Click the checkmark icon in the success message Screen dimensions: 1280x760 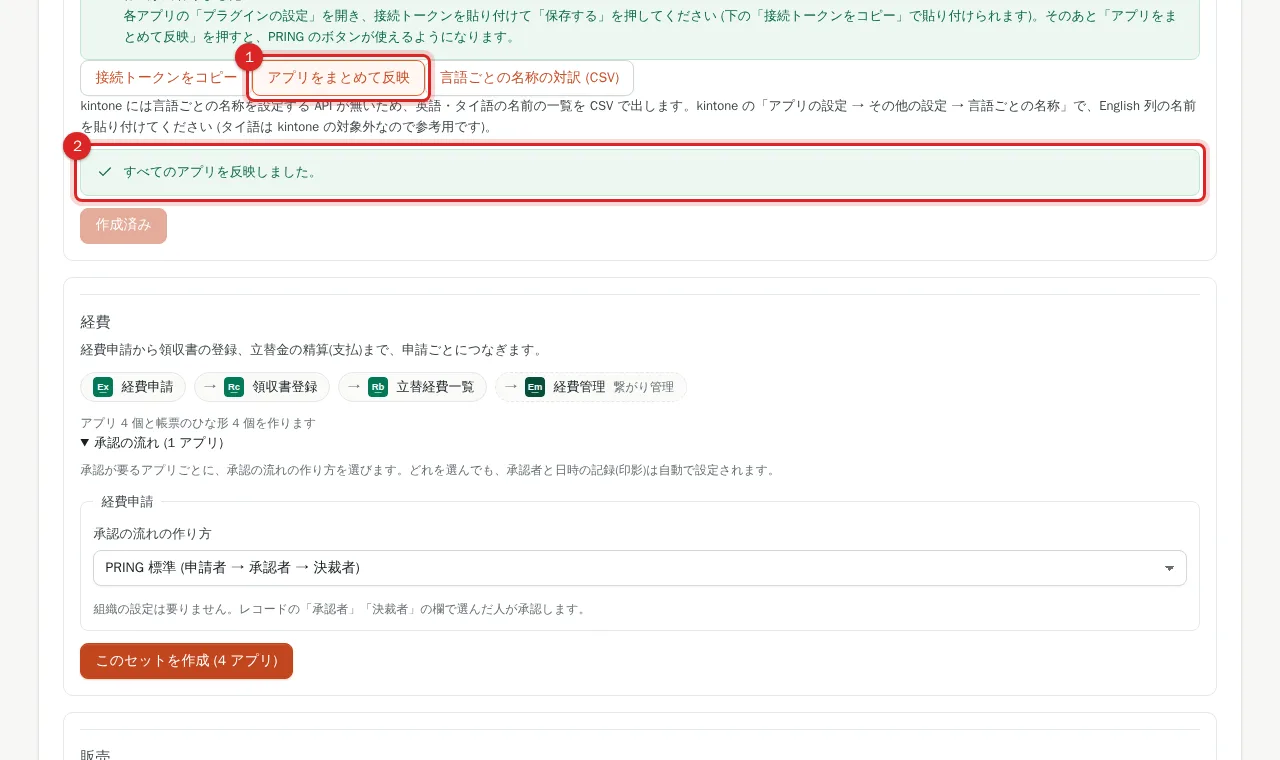click(105, 172)
